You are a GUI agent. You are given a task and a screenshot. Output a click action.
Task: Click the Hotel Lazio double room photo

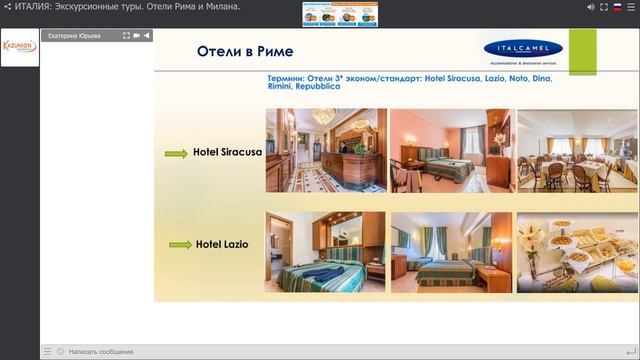[x=325, y=252]
